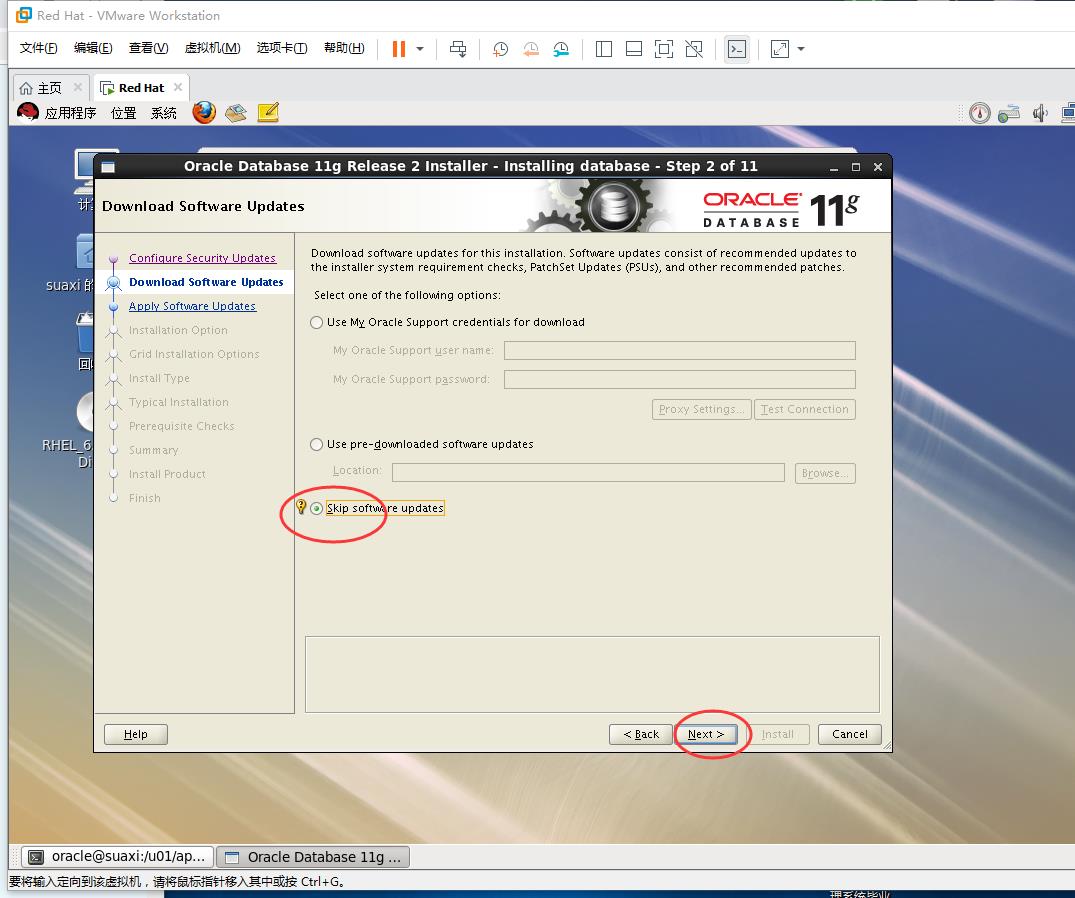Click the stretch guest display icon
Viewport: 1075px width, 898px height.
click(780, 49)
